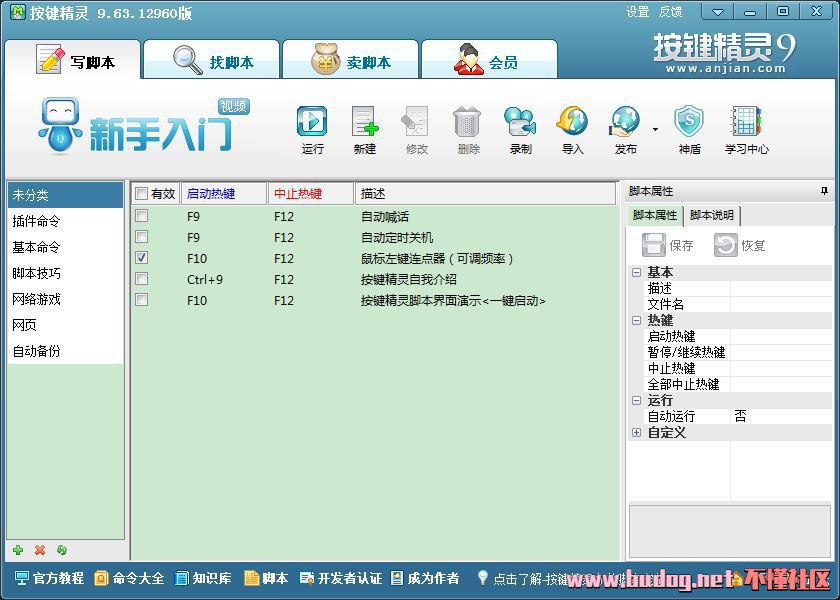
Task: Select the 脚本属性 sub-tab
Action: pos(655,215)
